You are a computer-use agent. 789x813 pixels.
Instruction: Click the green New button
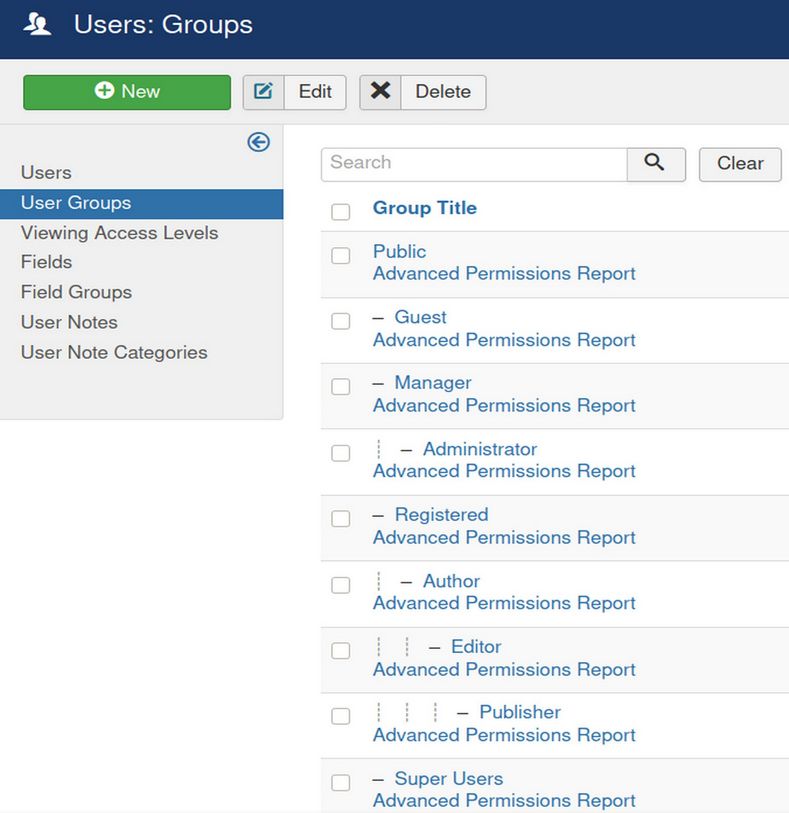coord(127,92)
